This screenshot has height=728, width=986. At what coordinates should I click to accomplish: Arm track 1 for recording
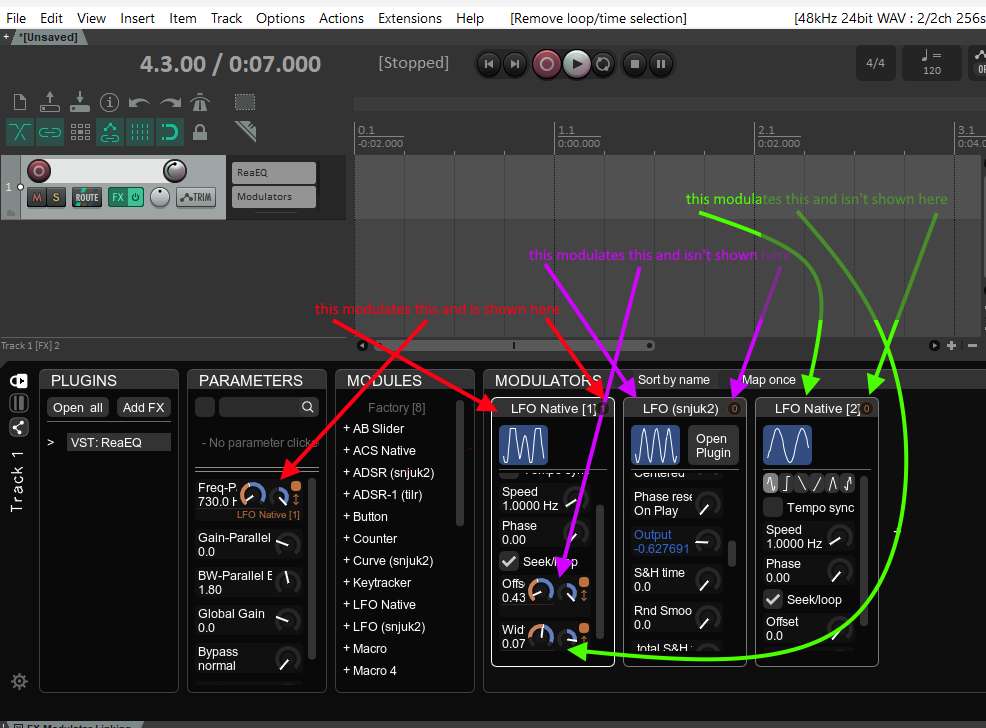click(38, 171)
